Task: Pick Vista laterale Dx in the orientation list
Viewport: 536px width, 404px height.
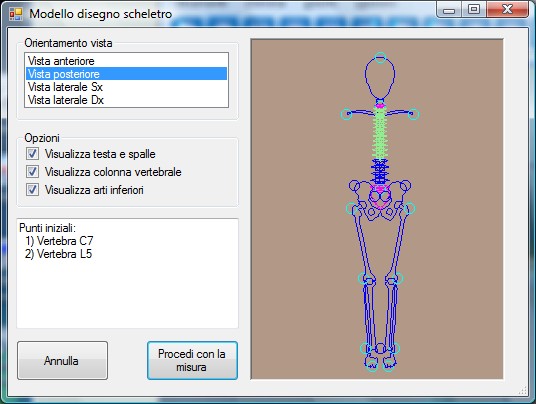Action: click(126, 100)
